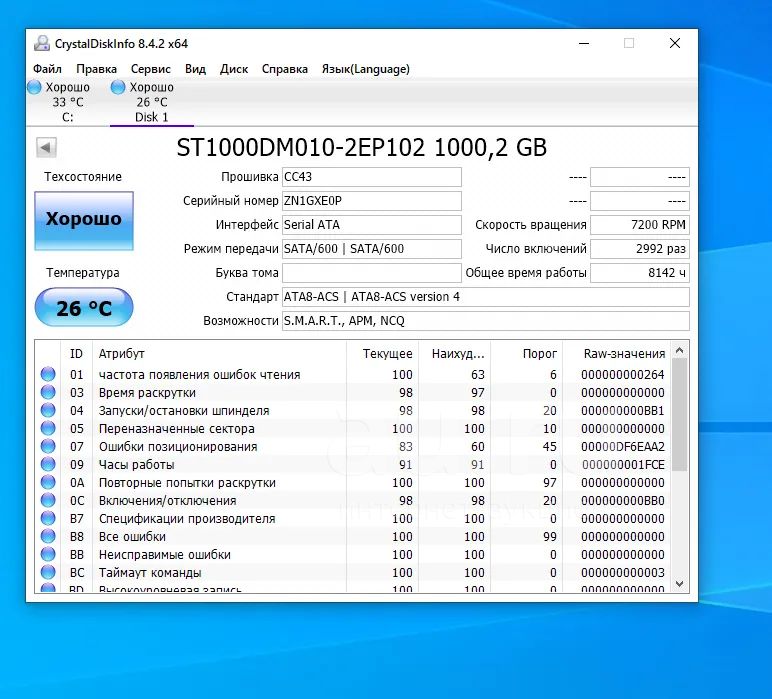Click the CrystalDiskInfo title bar app icon
The image size is (772, 699).
pyautogui.click(x=42, y=43)
